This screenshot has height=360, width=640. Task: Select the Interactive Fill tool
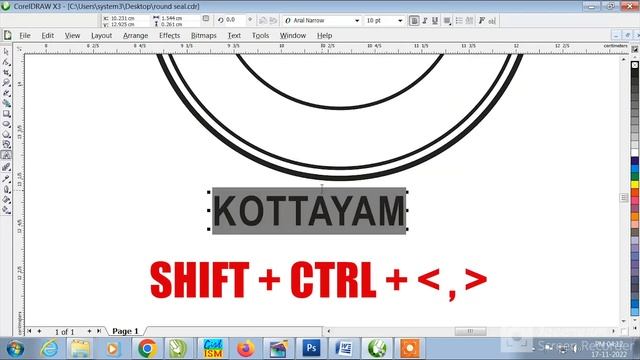(x=6, y=210)
